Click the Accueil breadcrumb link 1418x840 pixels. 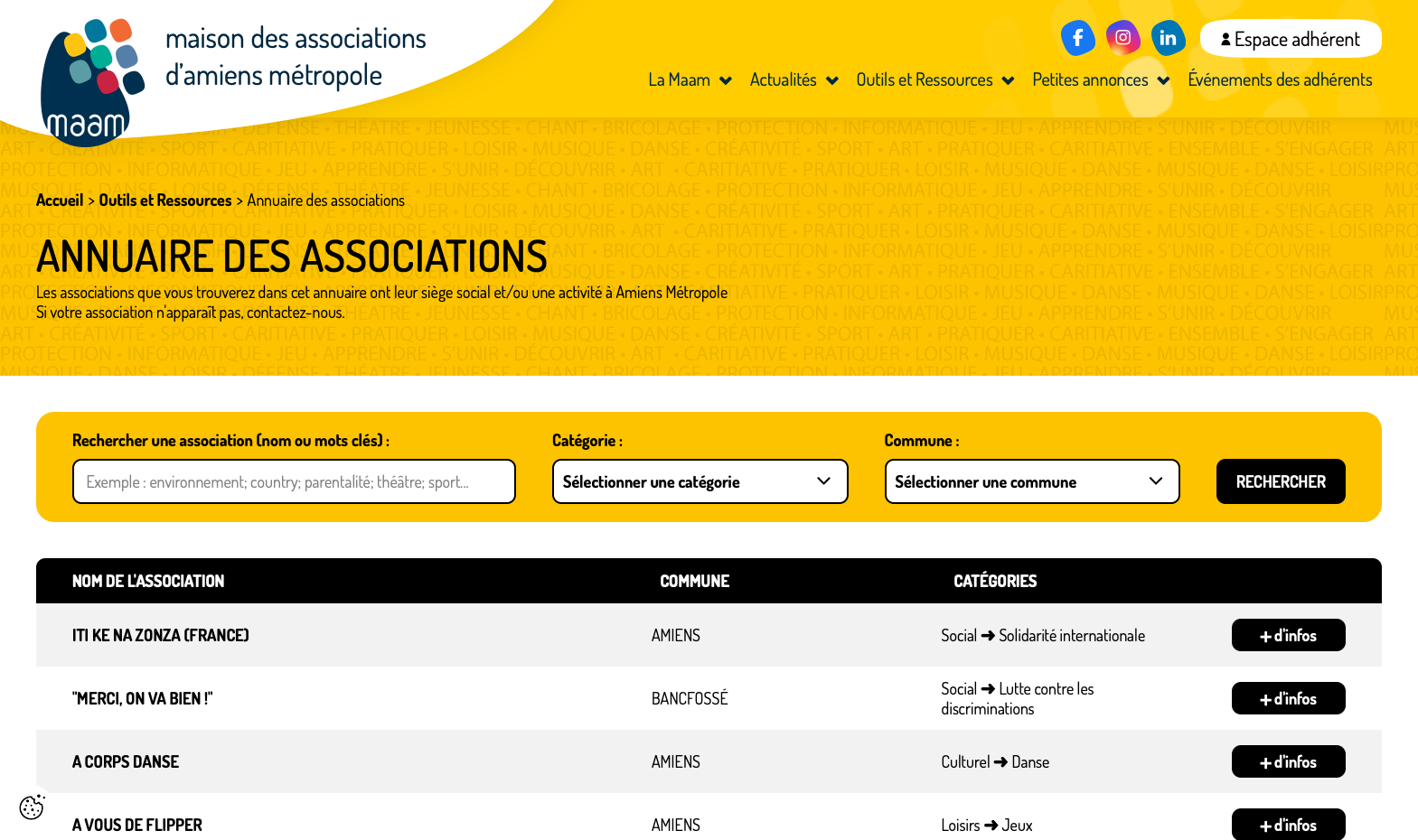[x=60, y=201]
